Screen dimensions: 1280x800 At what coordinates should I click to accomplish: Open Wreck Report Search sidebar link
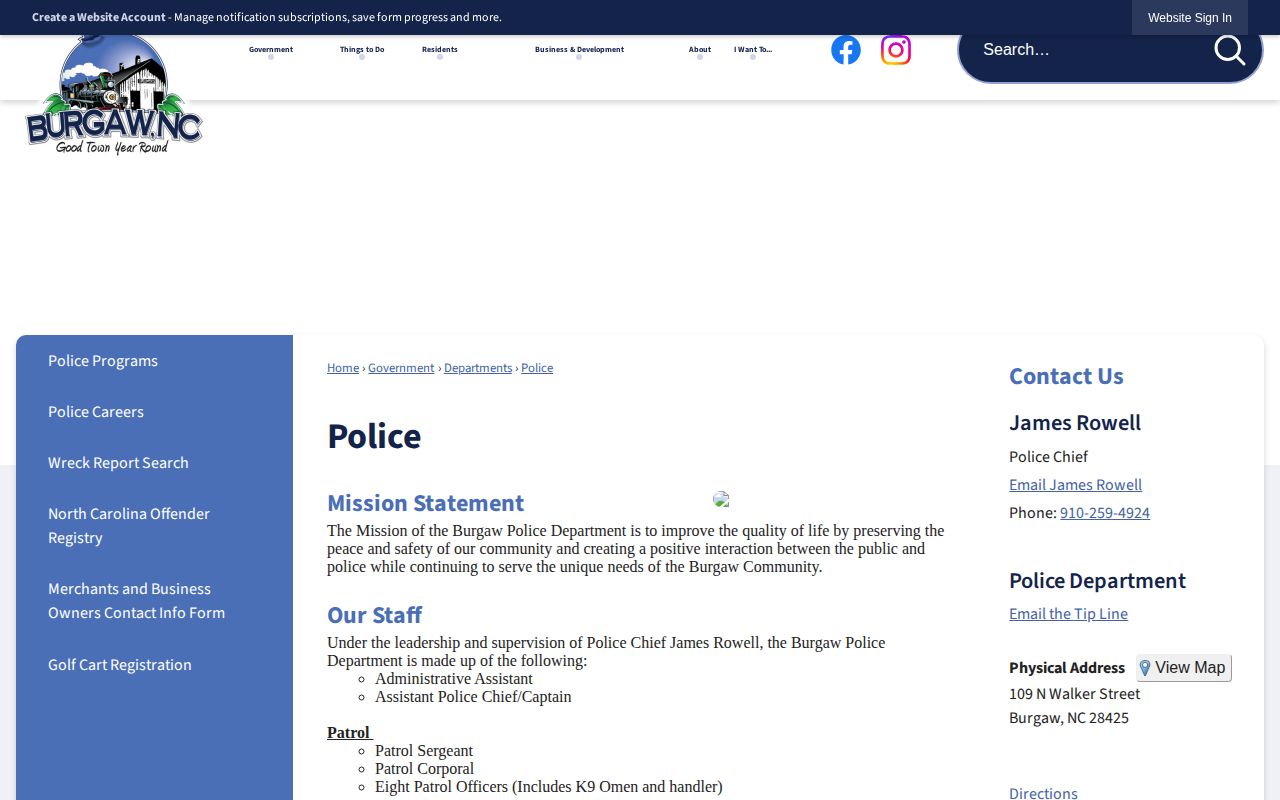click(x=118, y=463)
